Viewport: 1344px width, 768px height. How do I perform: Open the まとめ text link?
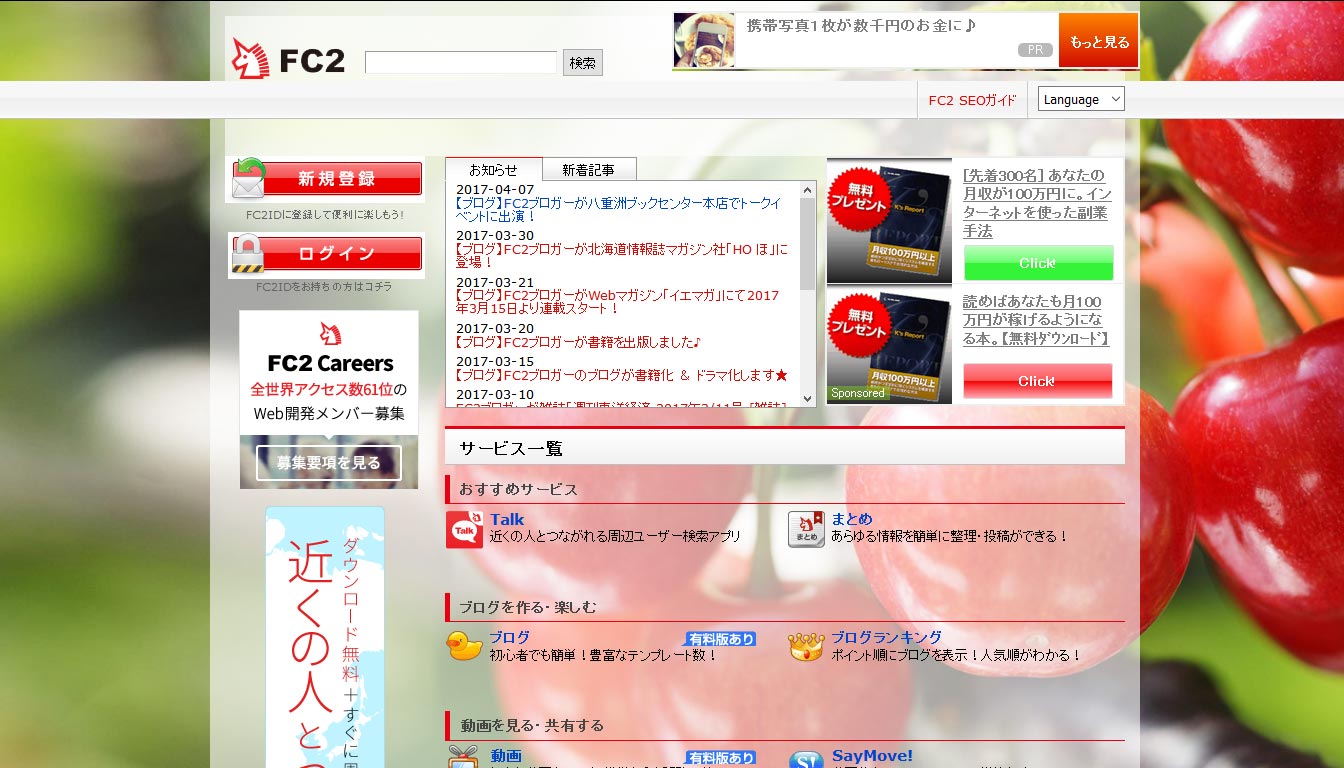click(852, 519)
